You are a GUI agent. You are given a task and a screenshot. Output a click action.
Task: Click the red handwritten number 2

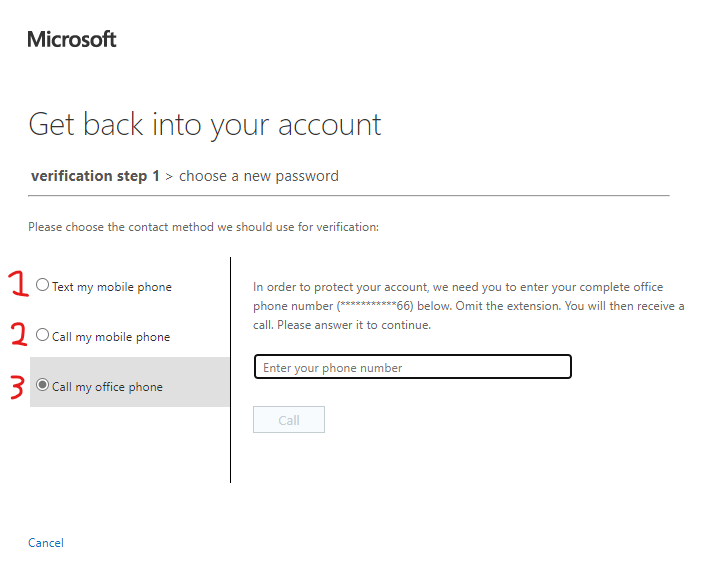(16, 335)
